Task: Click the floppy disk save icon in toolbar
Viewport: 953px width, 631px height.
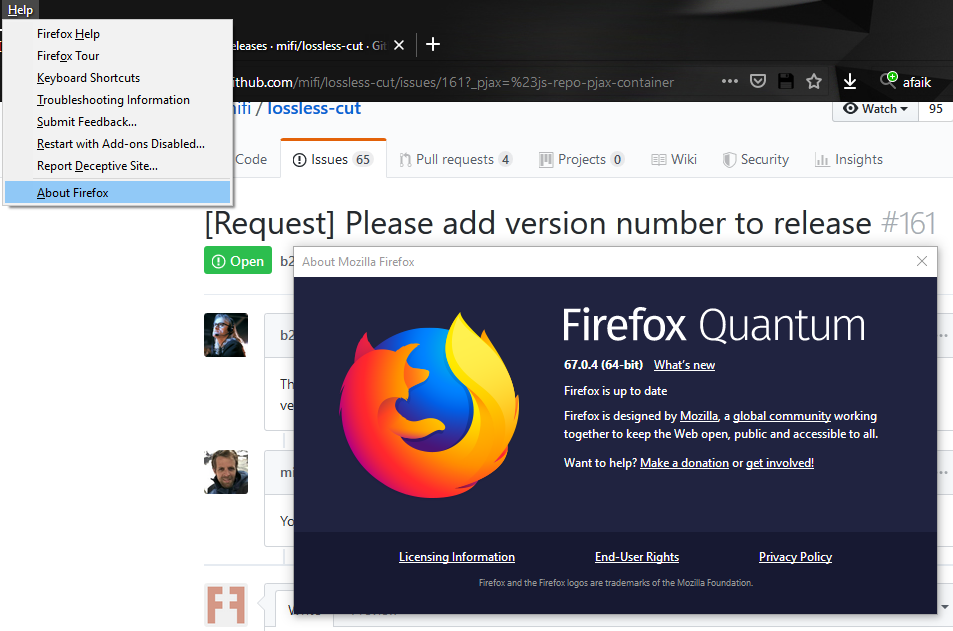Action: click(x=785, y=82)
